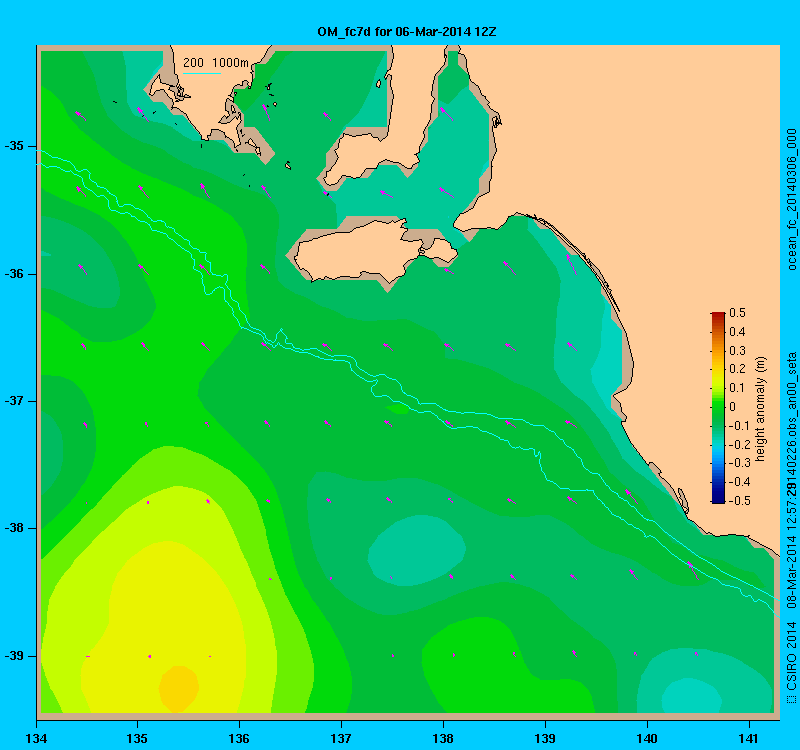Click the longitude label '139'
The width and height of the screenshot is (800, 750).
coord(545,739)
